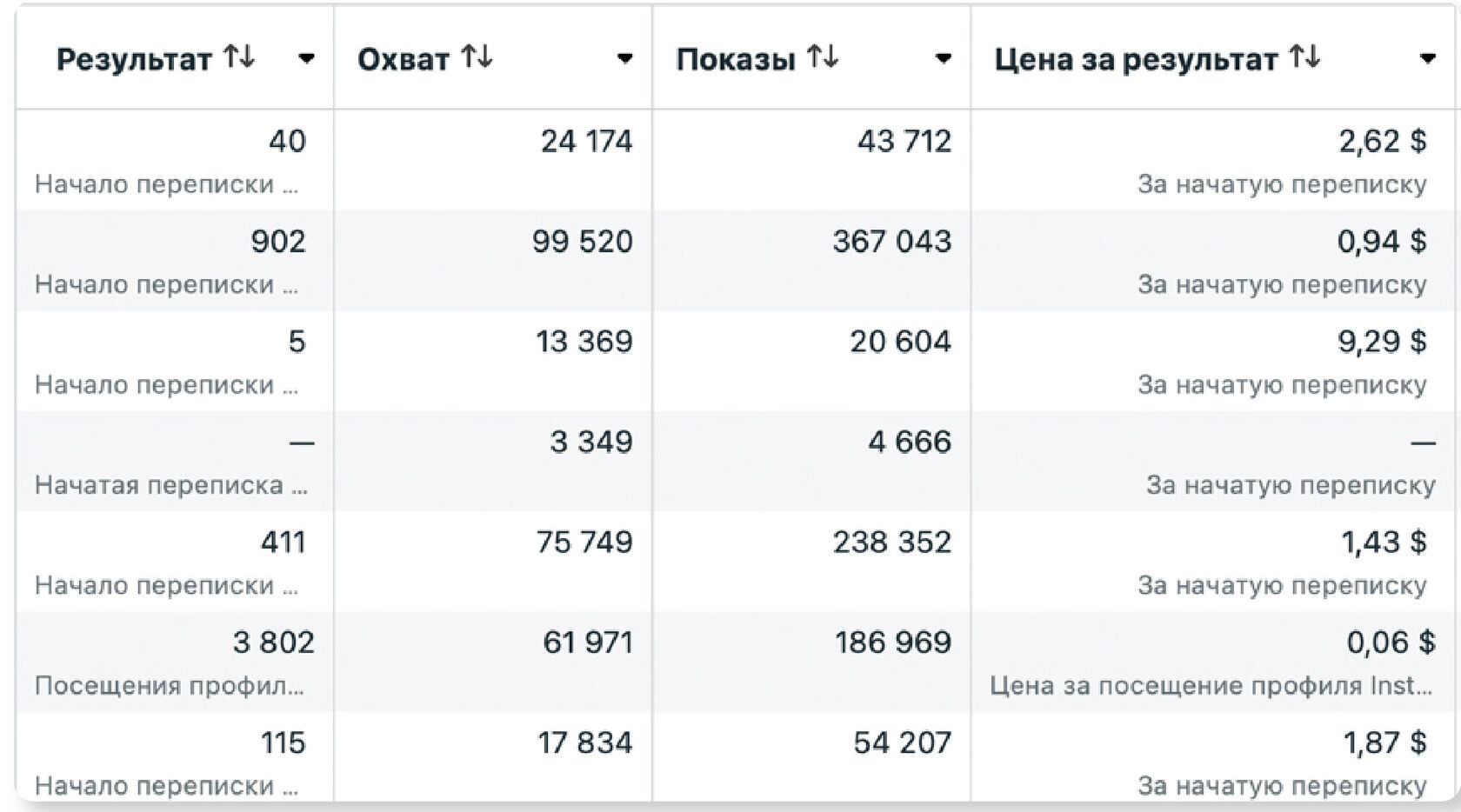Viewport: 1461px width, 812px height.
Task: Sort by Цена за результат arrows
Action: [1304, 57]
